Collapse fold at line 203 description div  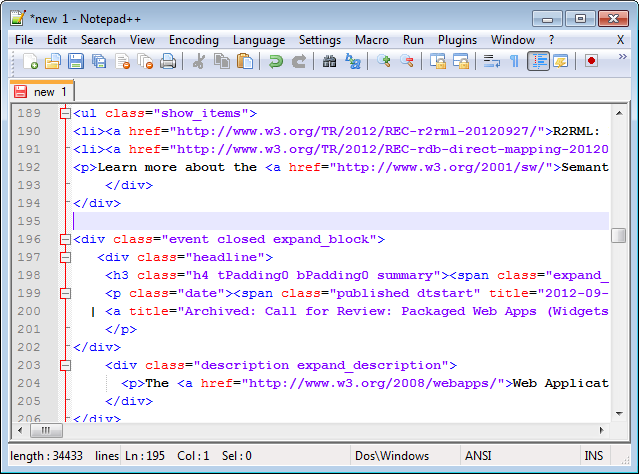(x=65, y=365)
